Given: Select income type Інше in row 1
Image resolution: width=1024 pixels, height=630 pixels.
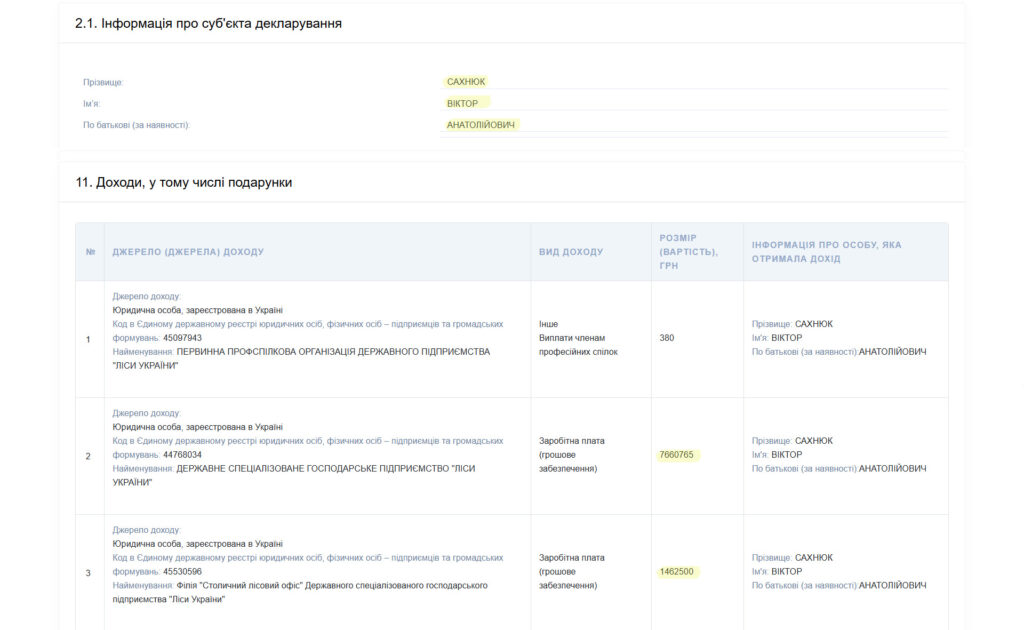Looking at the screenshot, I should (549, 324).
